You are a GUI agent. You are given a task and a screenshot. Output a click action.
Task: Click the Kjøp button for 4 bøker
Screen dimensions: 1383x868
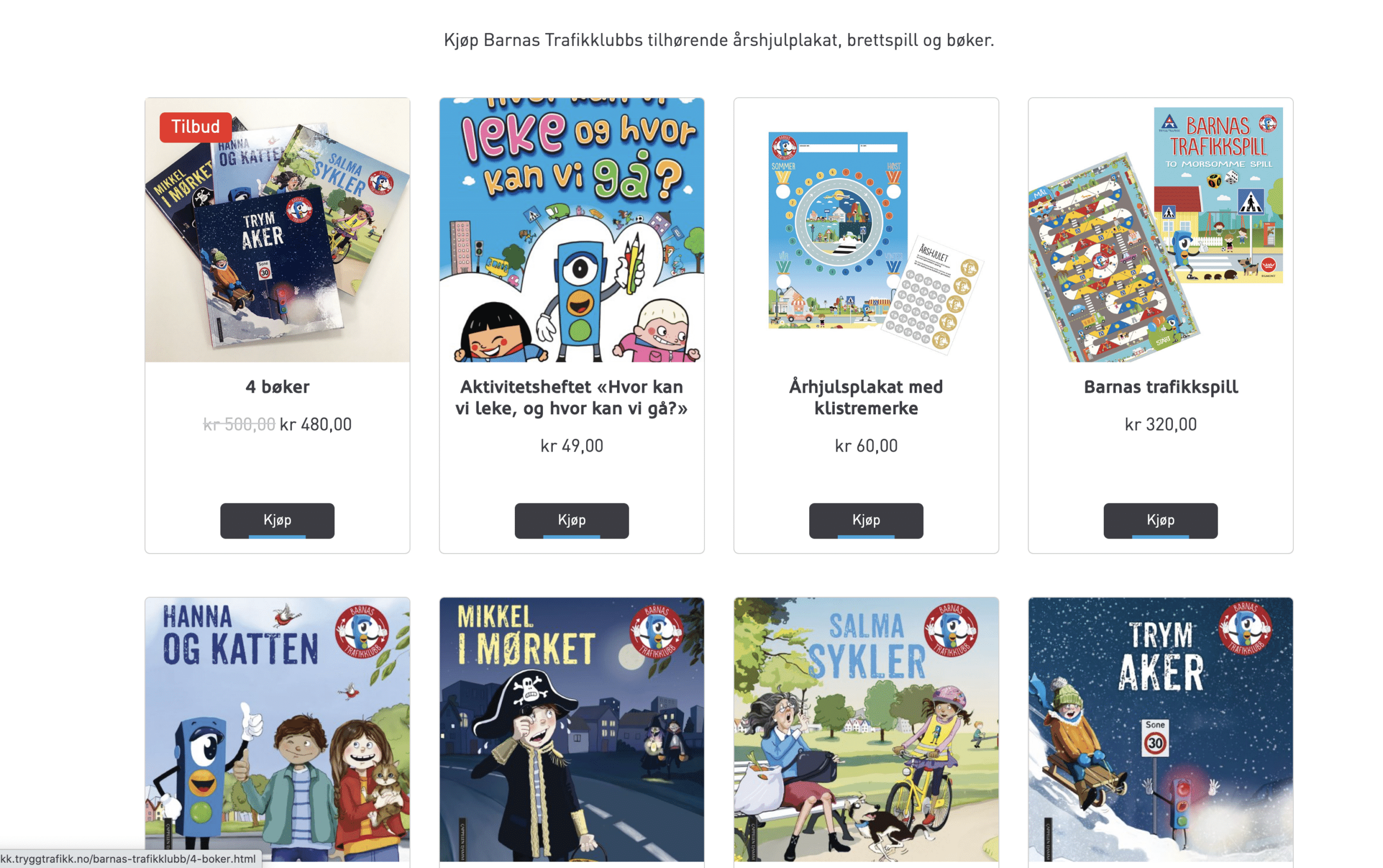coord(277,521)
